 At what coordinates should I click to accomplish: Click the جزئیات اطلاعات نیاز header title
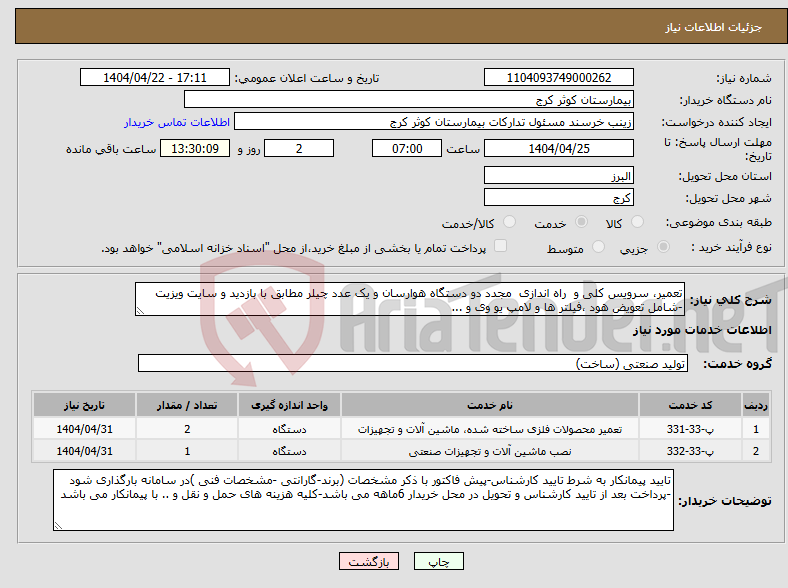pyautogui.click(x=713, y=27)
